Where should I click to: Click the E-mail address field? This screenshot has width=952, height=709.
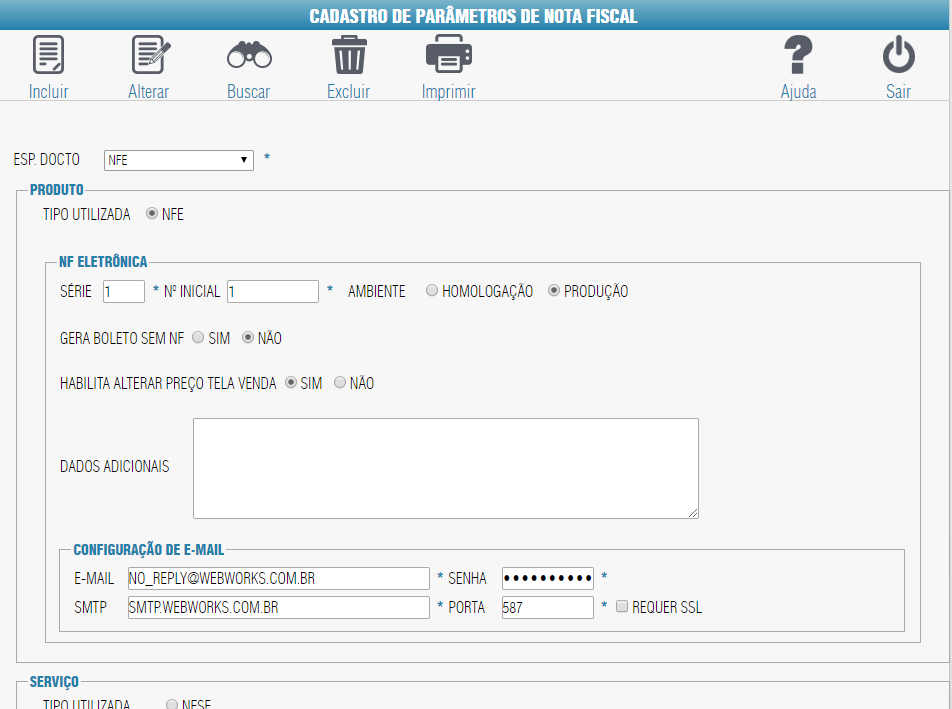[x=279, y=578]
